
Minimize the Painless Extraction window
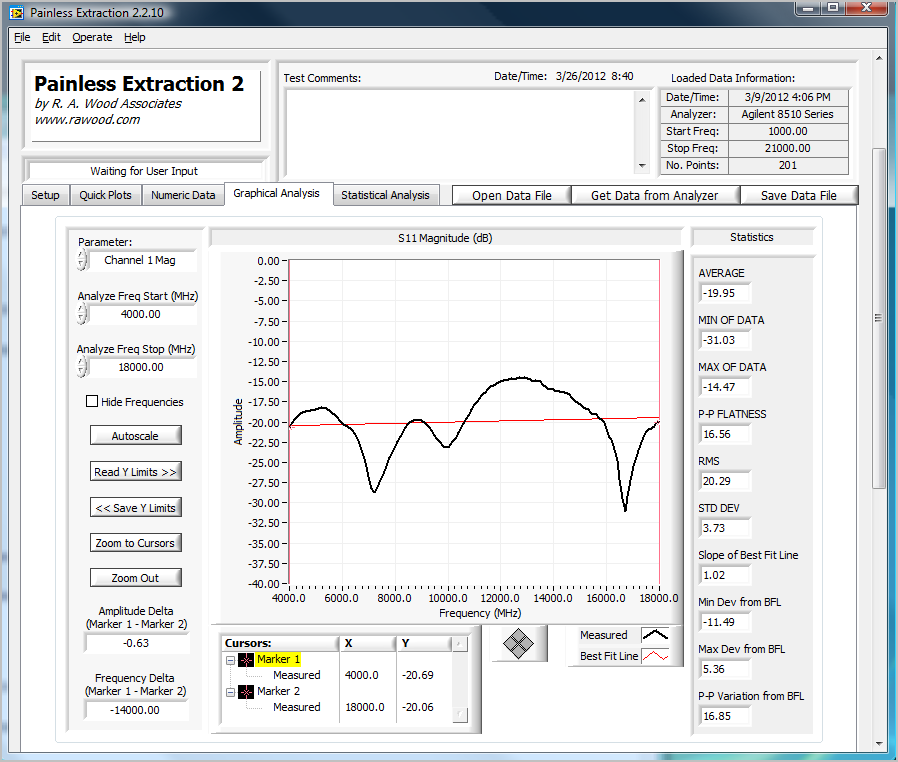(808, 8)
